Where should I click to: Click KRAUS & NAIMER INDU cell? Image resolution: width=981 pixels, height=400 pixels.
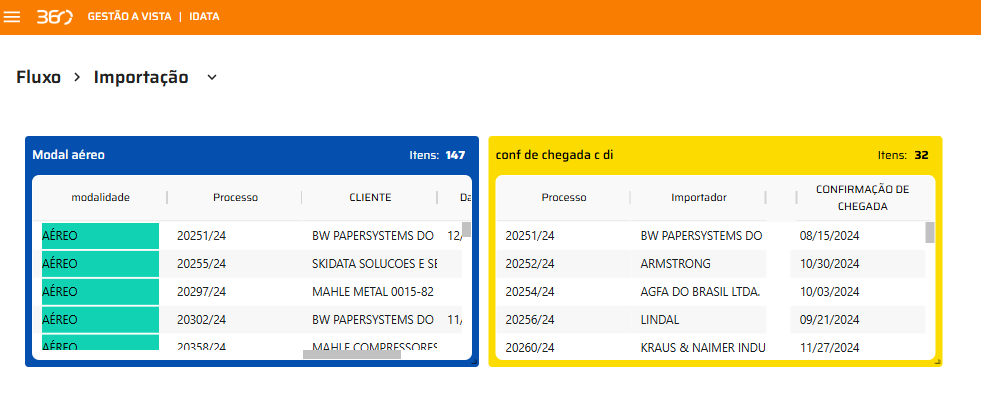click(x=703, y=347)
